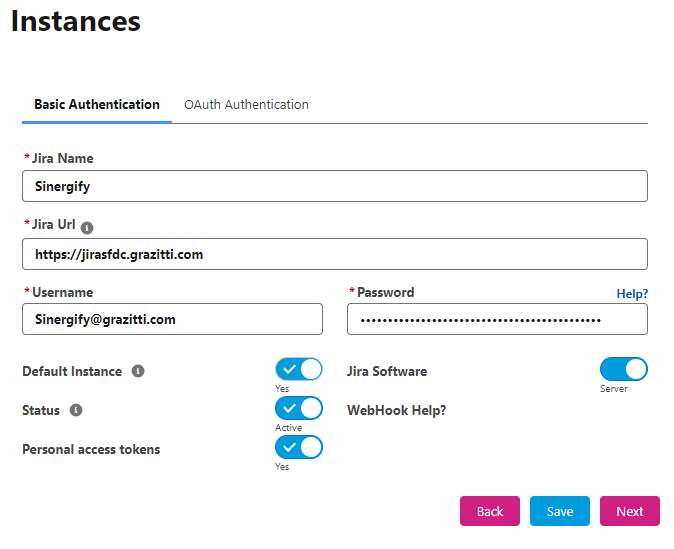Focus the Jira Url input field
Image resolution: width=674 pixels, height=549 pixels.
pos(335,254)
